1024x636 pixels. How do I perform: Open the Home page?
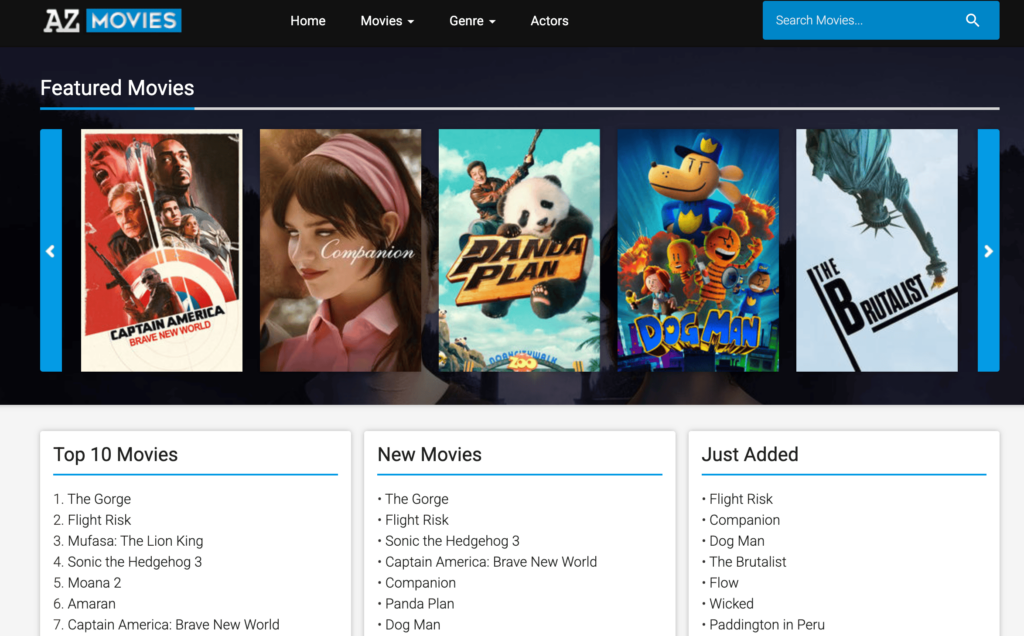tap(308, 21)
